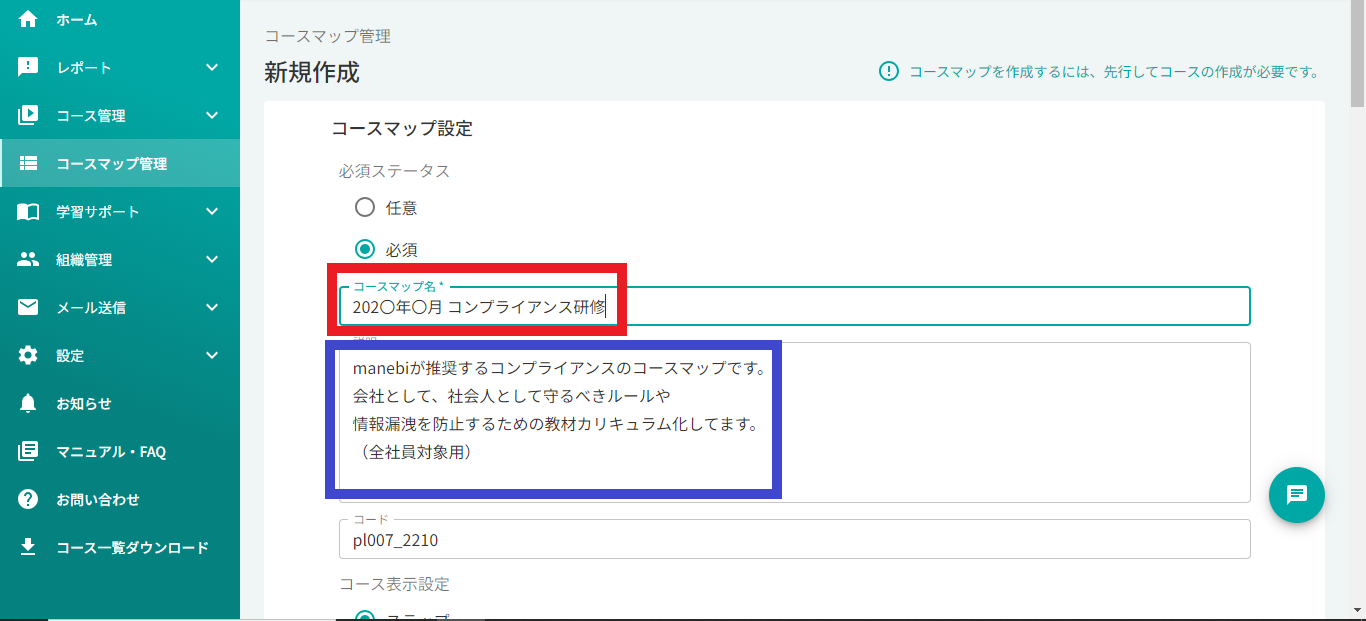The width and height of the screenshot is (1366, 621).
Task: Open ホーム in the sidebar
Action: pos(120,19)
